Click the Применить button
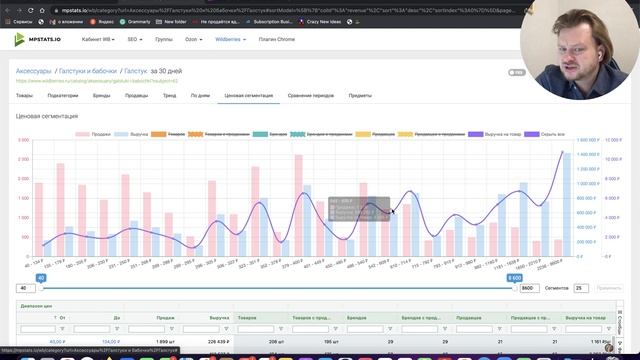Viewport: 640px width, 360px height. pyautogui.click(x=609, y=288)
